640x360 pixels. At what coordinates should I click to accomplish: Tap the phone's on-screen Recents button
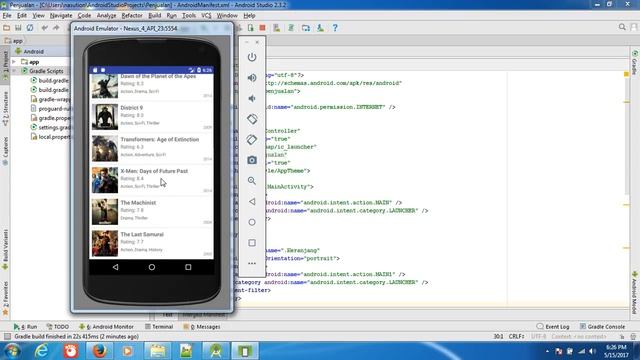188,267
